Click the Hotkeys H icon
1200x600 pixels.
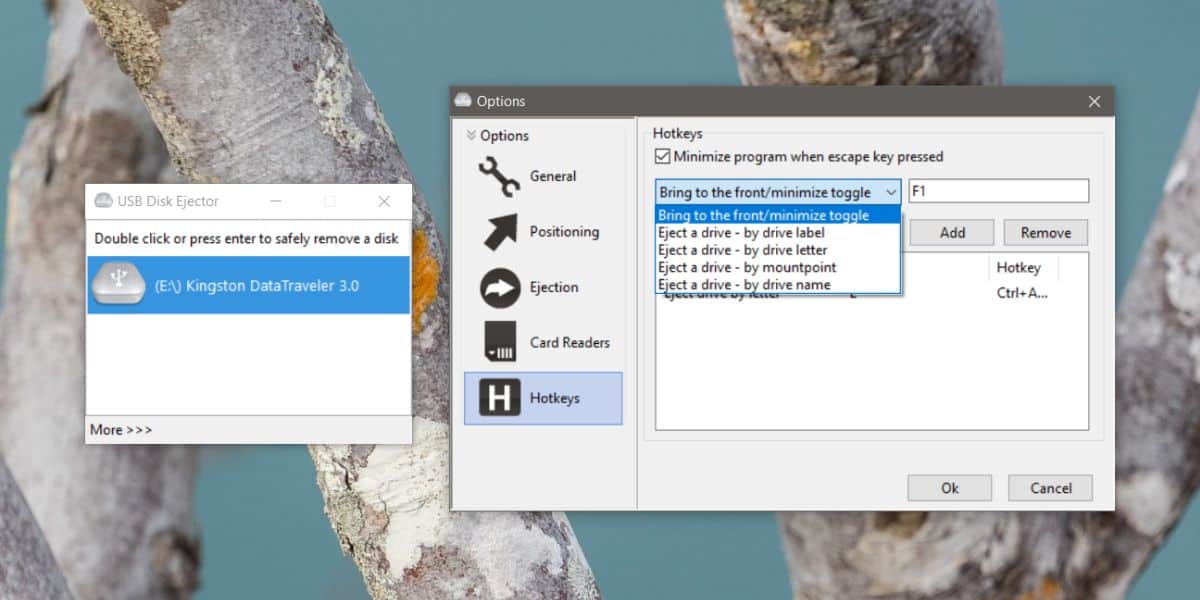[x=499, y=398]
